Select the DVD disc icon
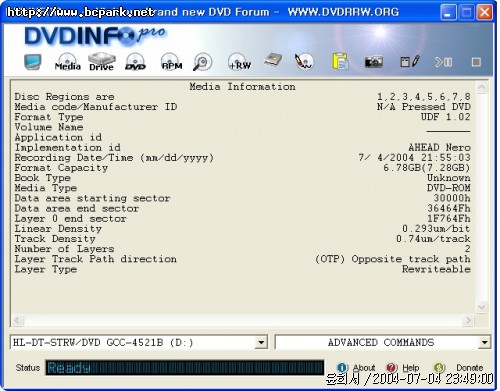The height and width of the screenshot is (391, 500). [135, 62]
